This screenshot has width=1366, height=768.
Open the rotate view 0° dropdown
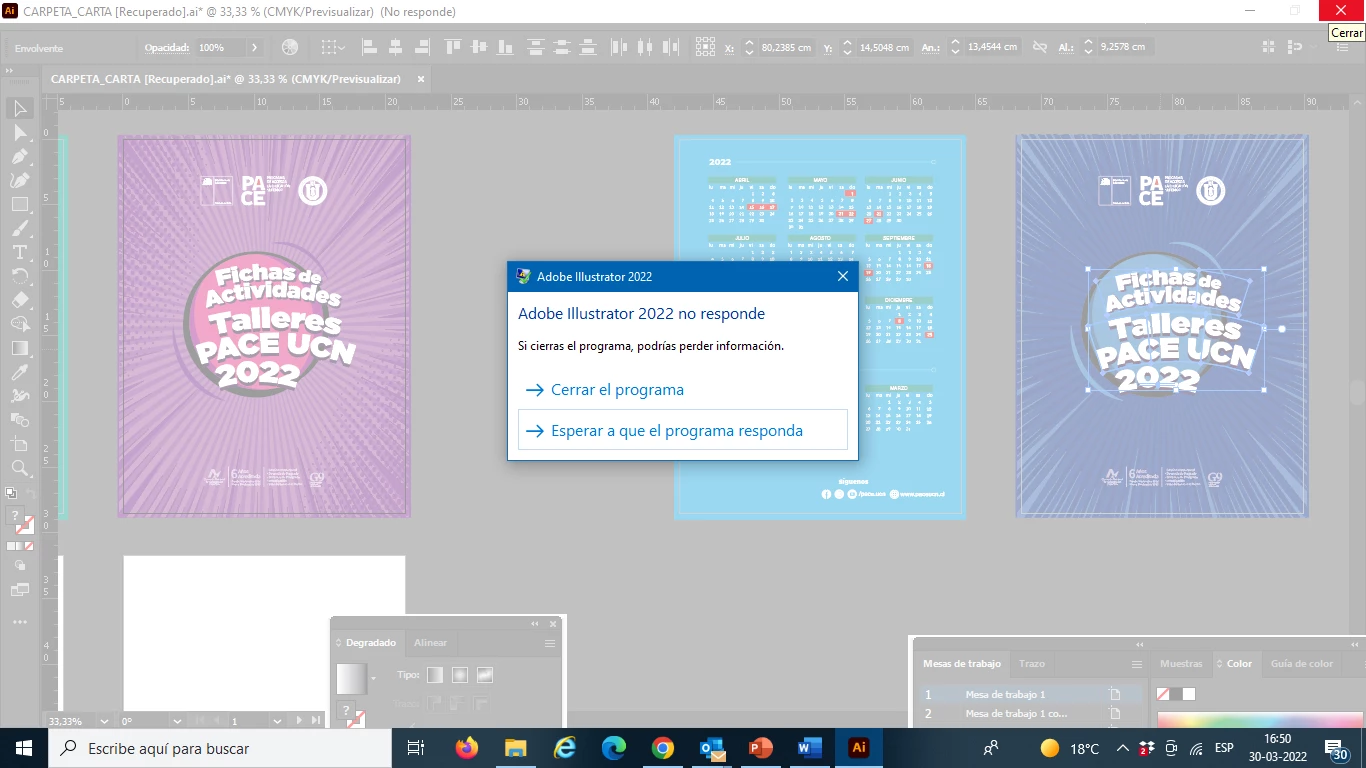pos(177,720)
